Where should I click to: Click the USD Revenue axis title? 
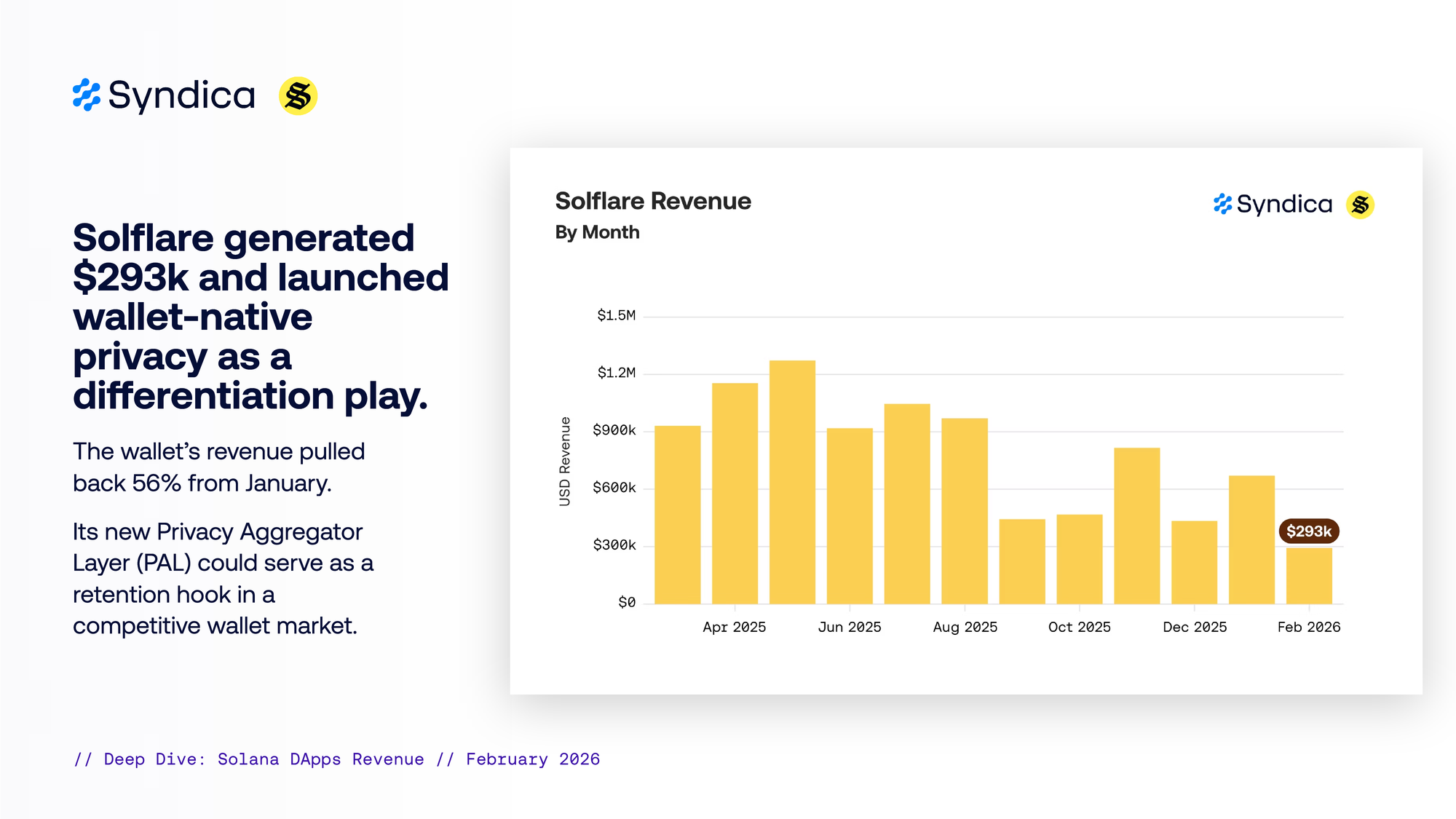click(x=565, y=462)
